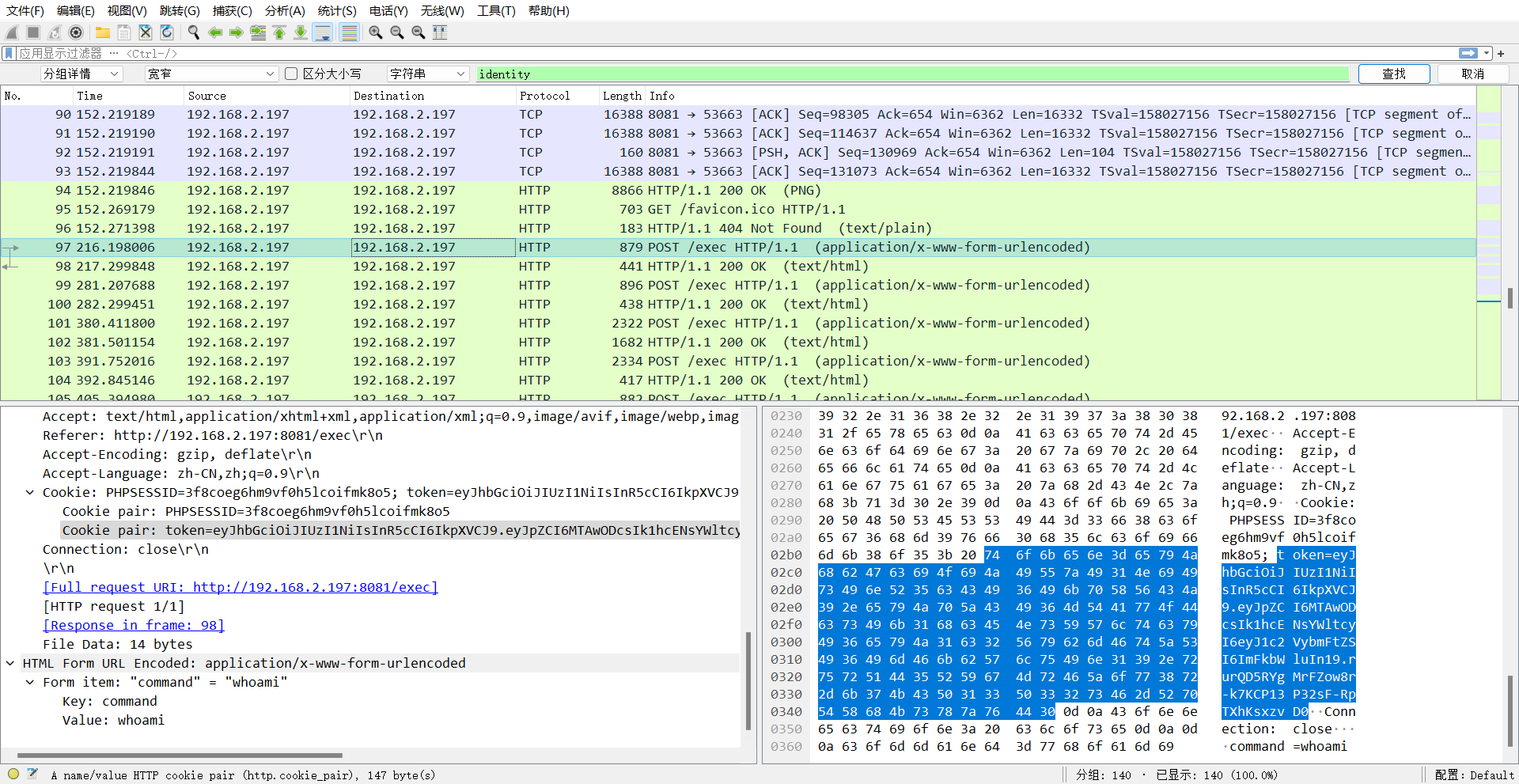This screenshot has height=784, width=1519.
Task: Open capture file properties status icon
Action: pos(33,775)
